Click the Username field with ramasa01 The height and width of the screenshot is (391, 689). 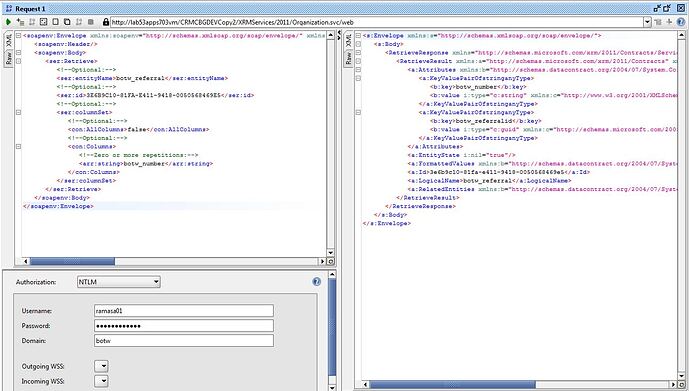[184, 311]
